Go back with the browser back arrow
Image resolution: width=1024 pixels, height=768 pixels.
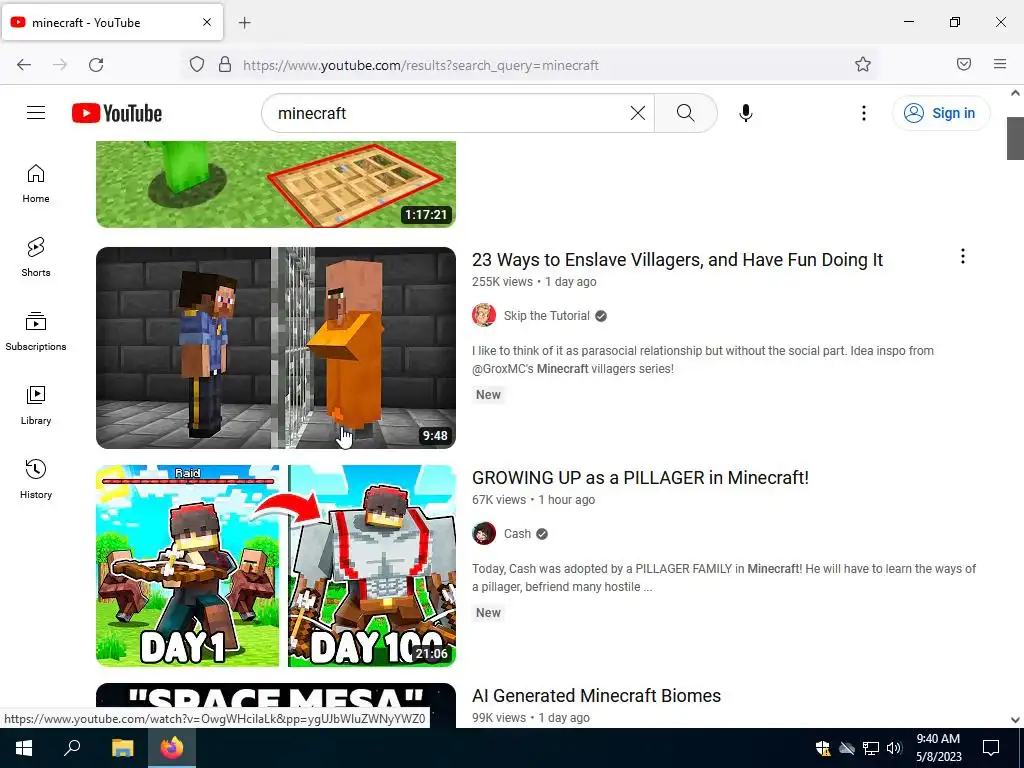click(x=24, y=65)
